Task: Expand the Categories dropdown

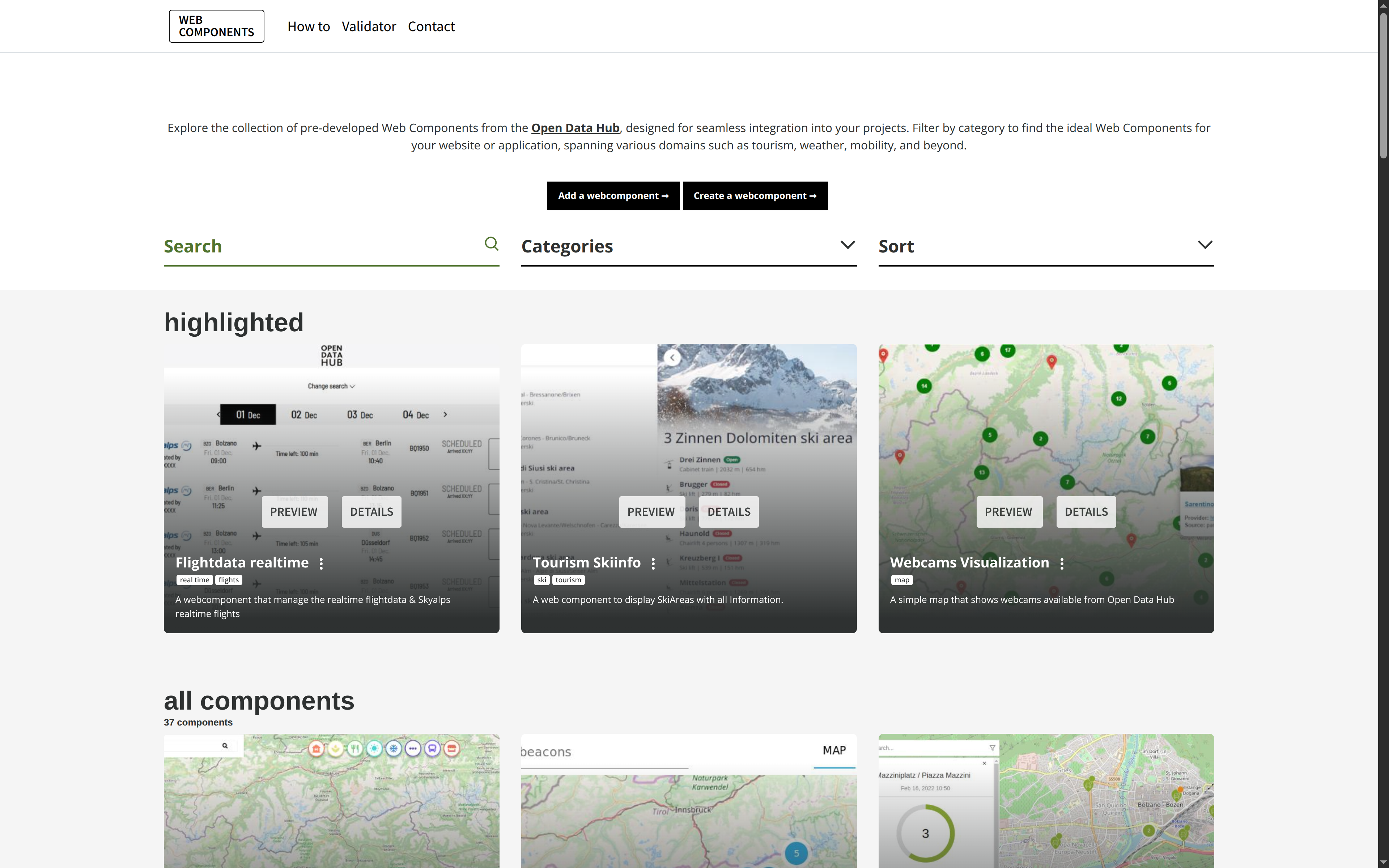Action: [x=848, y=244]
